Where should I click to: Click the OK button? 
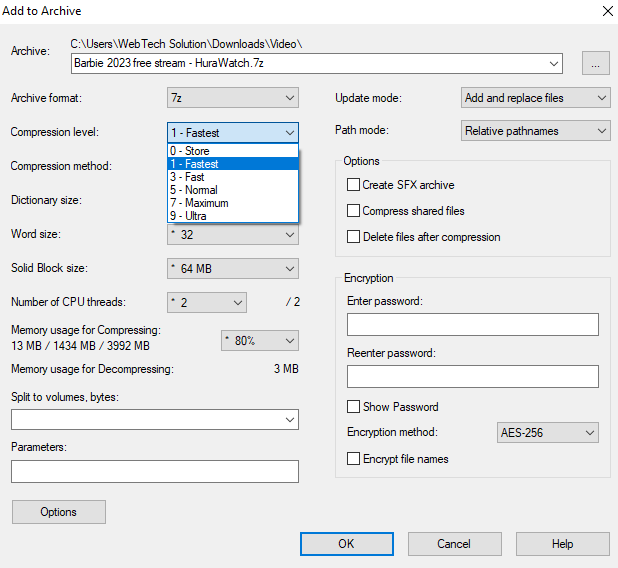pyautogui.click(x=346, y=544)
